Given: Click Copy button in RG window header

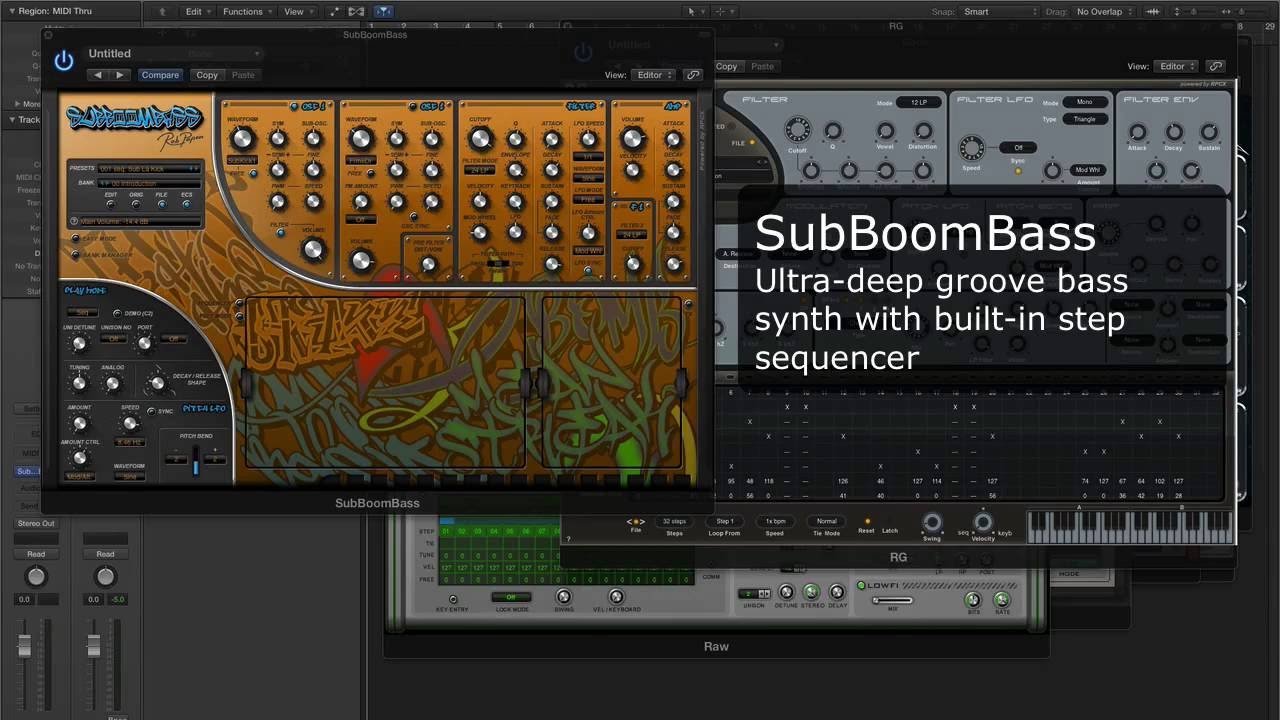Looking at the screenshot, I should click(727, 66).
